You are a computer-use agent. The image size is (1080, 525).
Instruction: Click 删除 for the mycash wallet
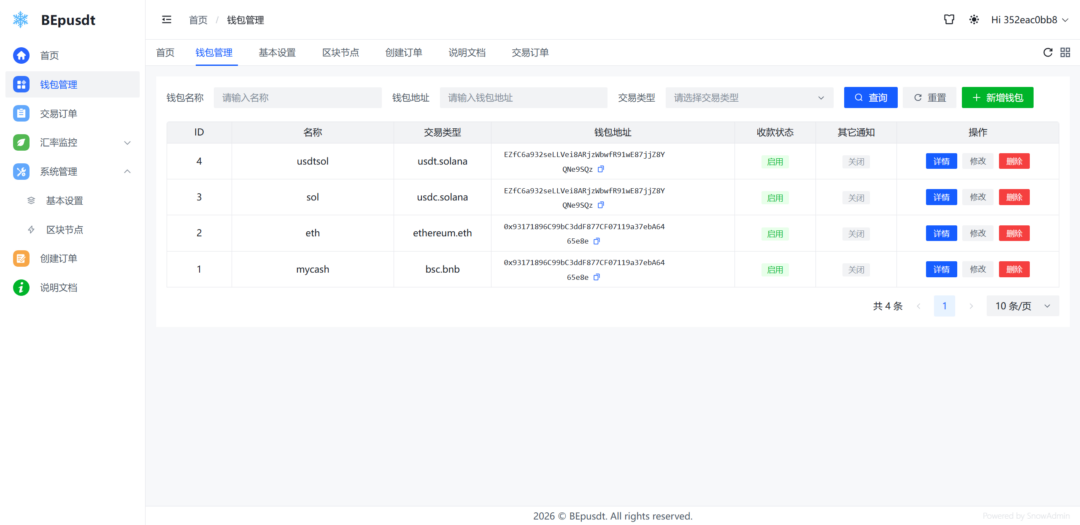pos(1015,269)
